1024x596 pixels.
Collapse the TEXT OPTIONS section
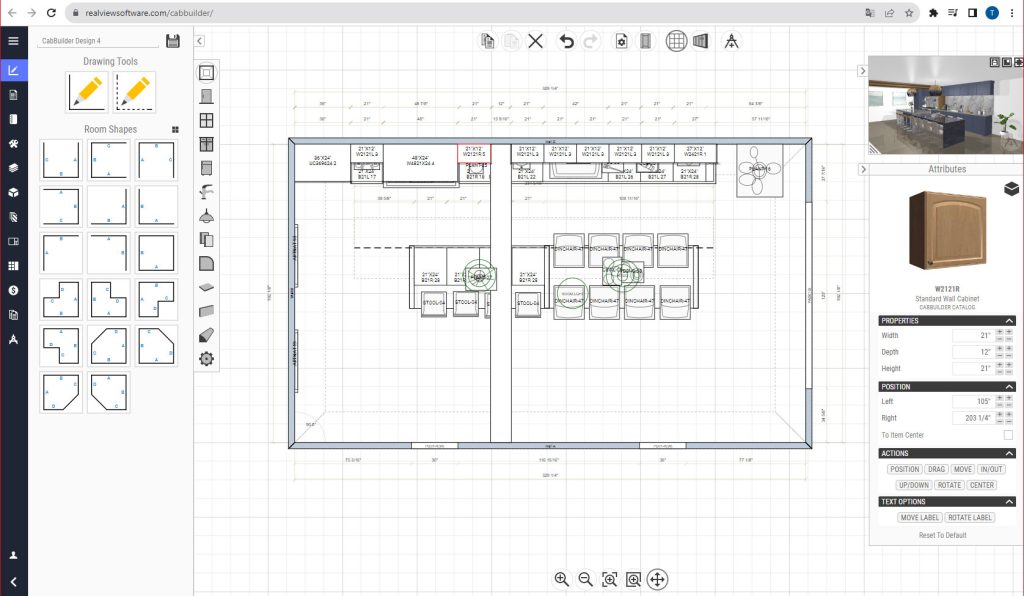coord(1009,501)
